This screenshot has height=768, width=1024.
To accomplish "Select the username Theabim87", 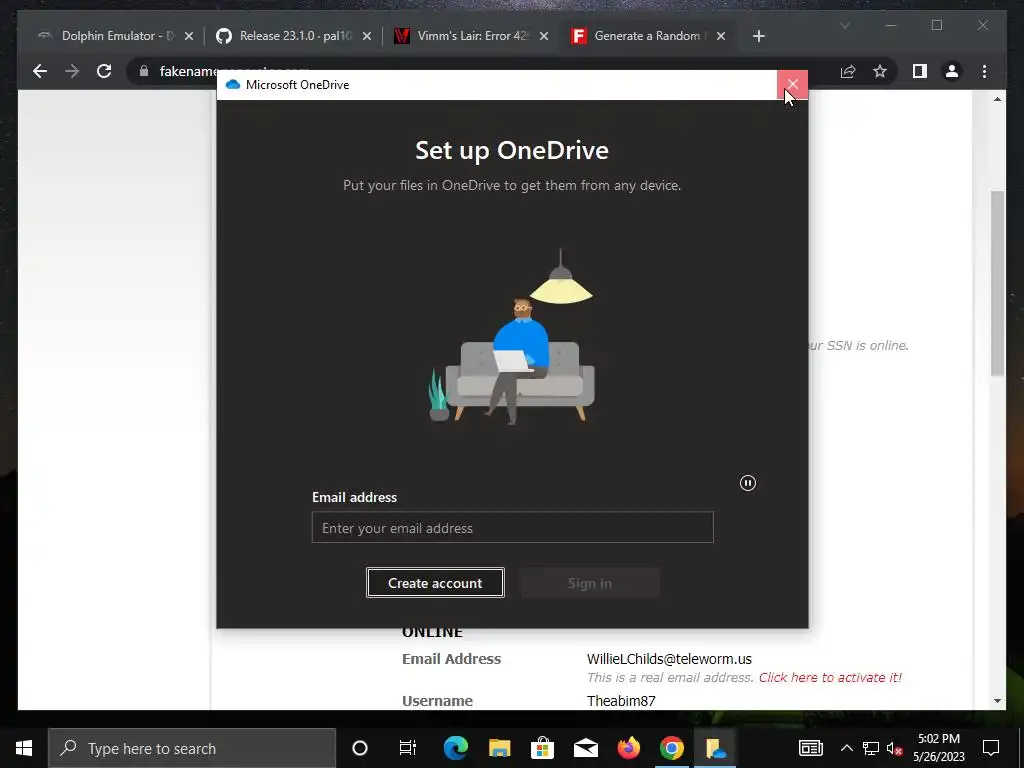I will point(620,701).
